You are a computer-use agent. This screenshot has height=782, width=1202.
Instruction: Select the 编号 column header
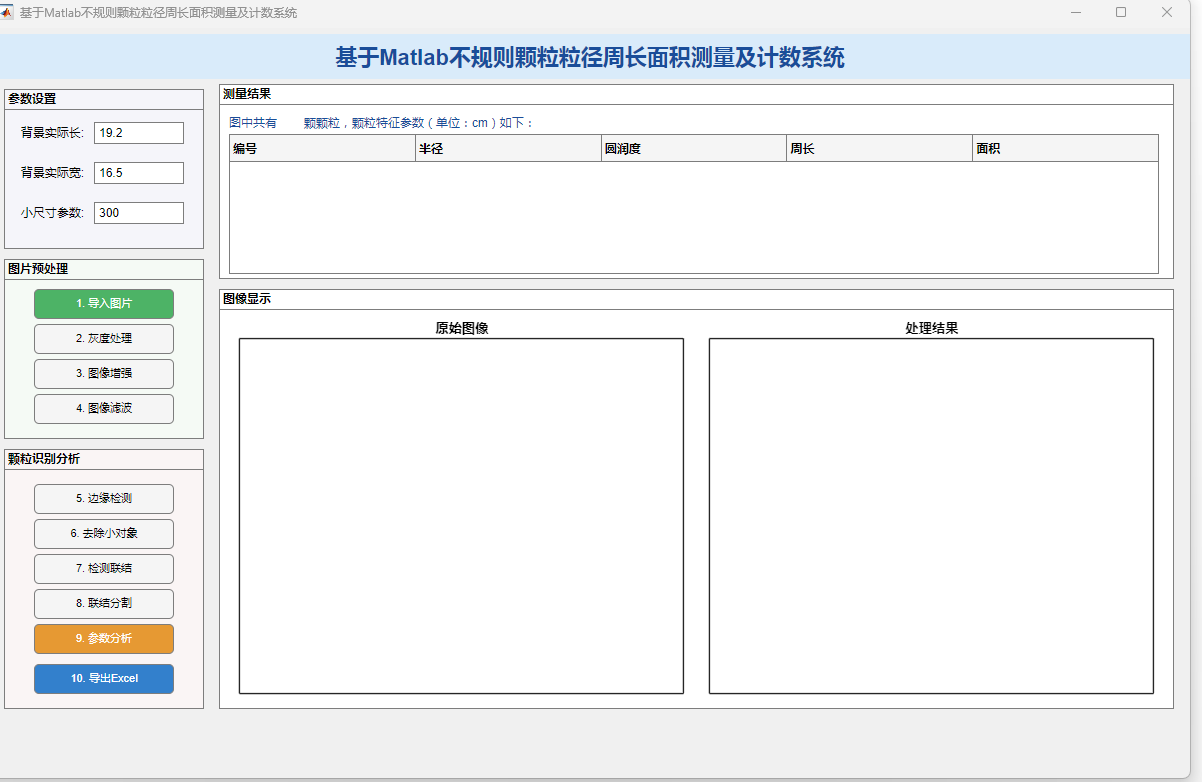(322, 149)
